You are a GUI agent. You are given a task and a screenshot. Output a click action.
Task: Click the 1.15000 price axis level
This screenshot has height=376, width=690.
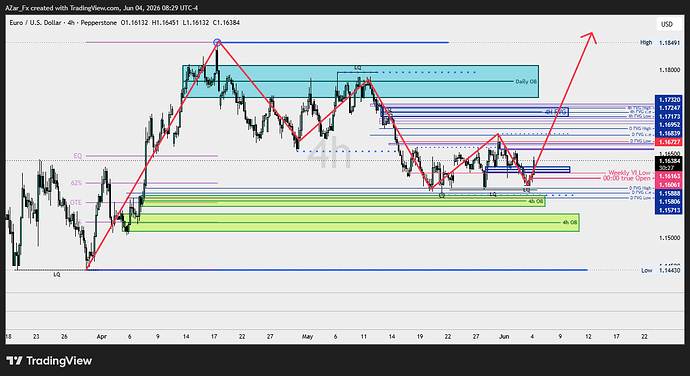[x=669, y=238]
